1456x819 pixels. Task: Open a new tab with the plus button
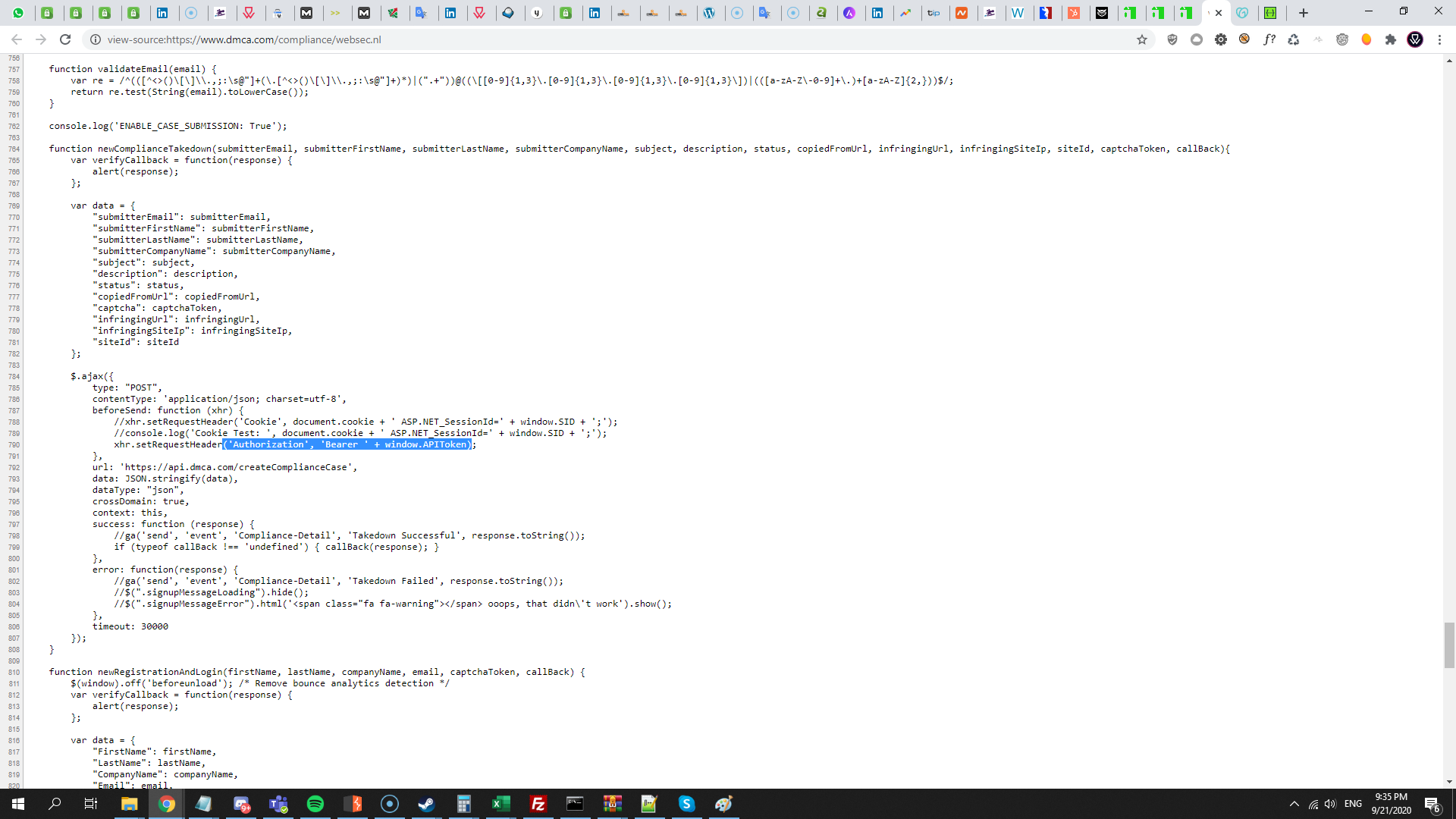coord(1304,13)
